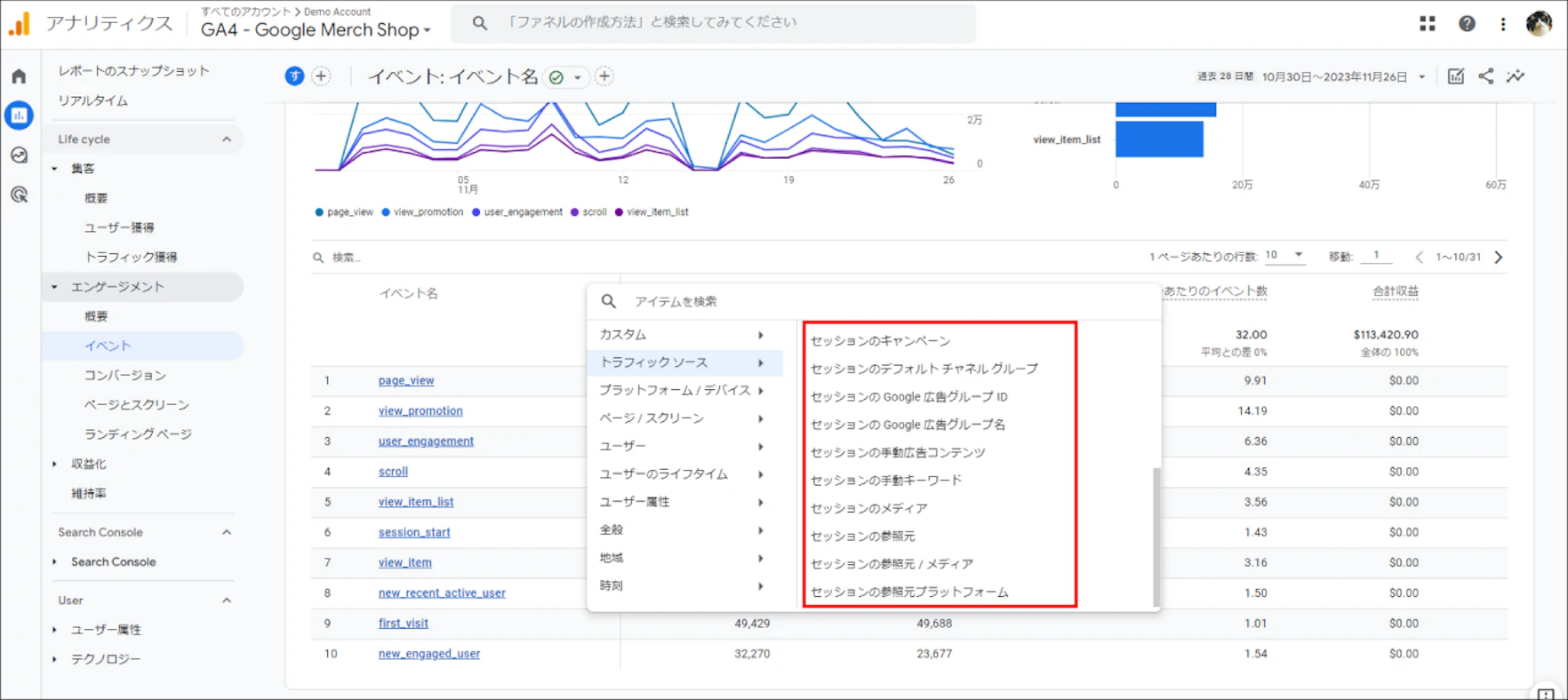Open the ユーザーのライフタイム submenu
1568x700 pixels.
click(684, 474)
